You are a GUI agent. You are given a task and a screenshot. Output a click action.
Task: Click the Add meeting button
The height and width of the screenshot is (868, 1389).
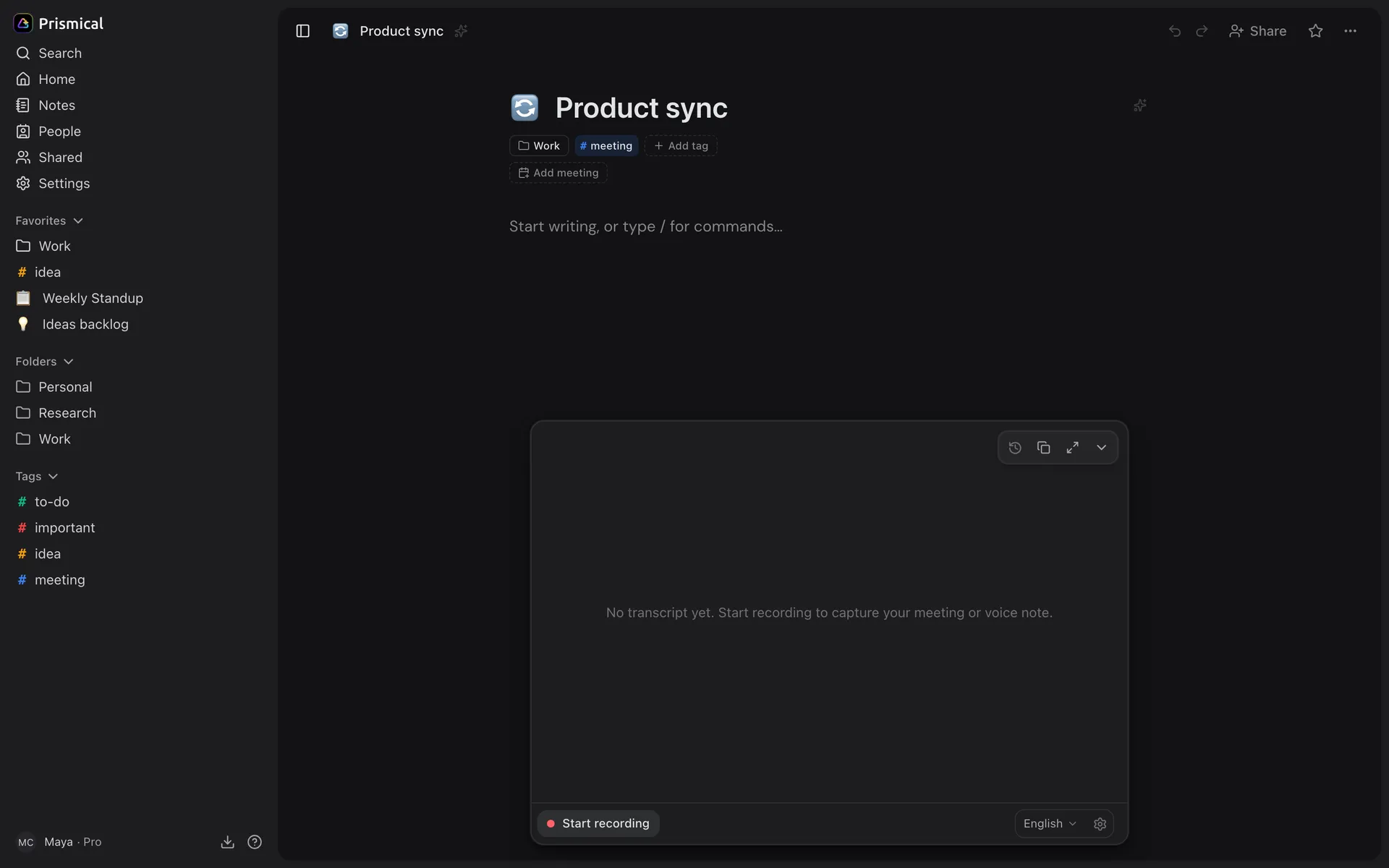[558, 173]
